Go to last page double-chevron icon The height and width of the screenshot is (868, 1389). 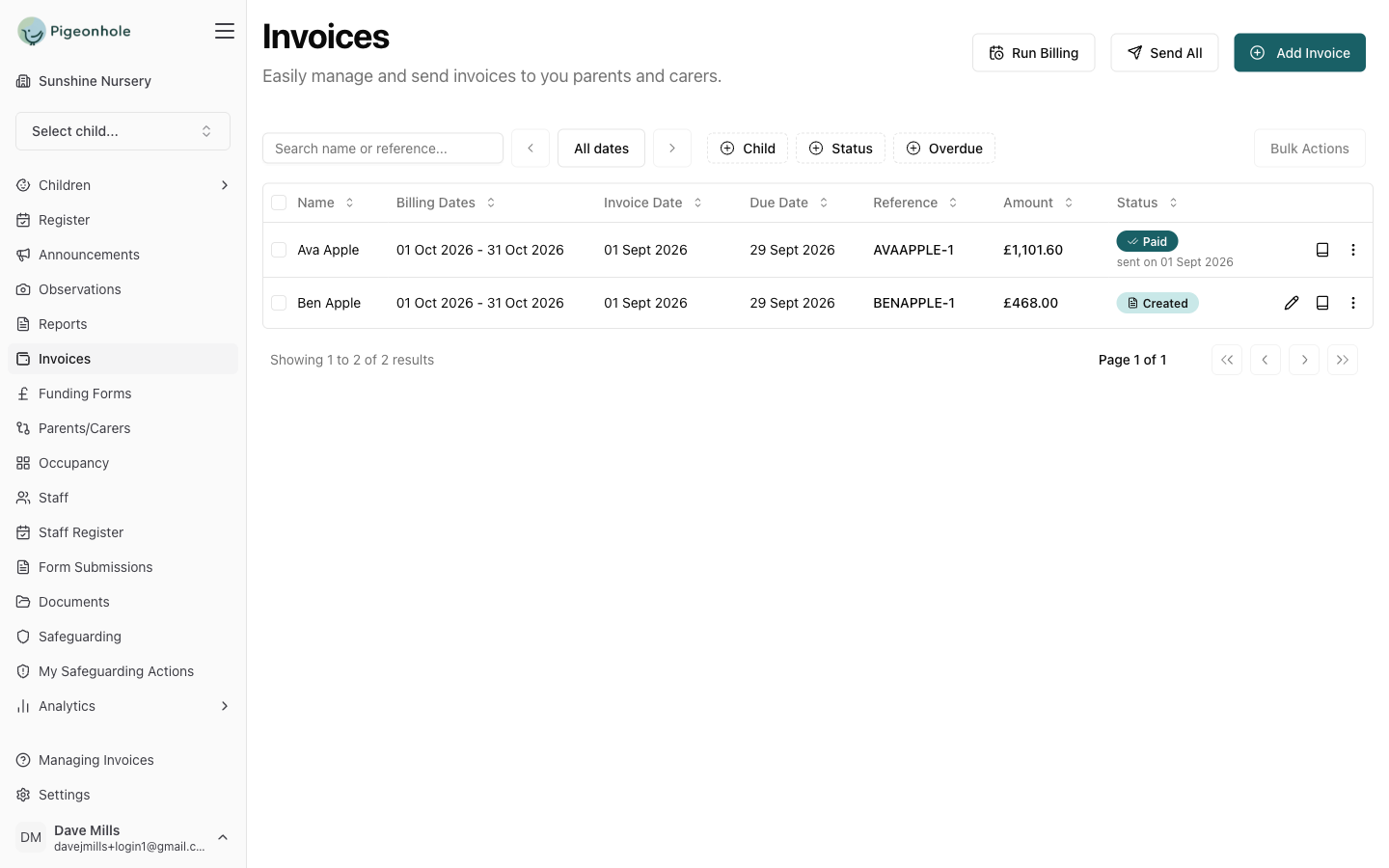pos(1343,360)
